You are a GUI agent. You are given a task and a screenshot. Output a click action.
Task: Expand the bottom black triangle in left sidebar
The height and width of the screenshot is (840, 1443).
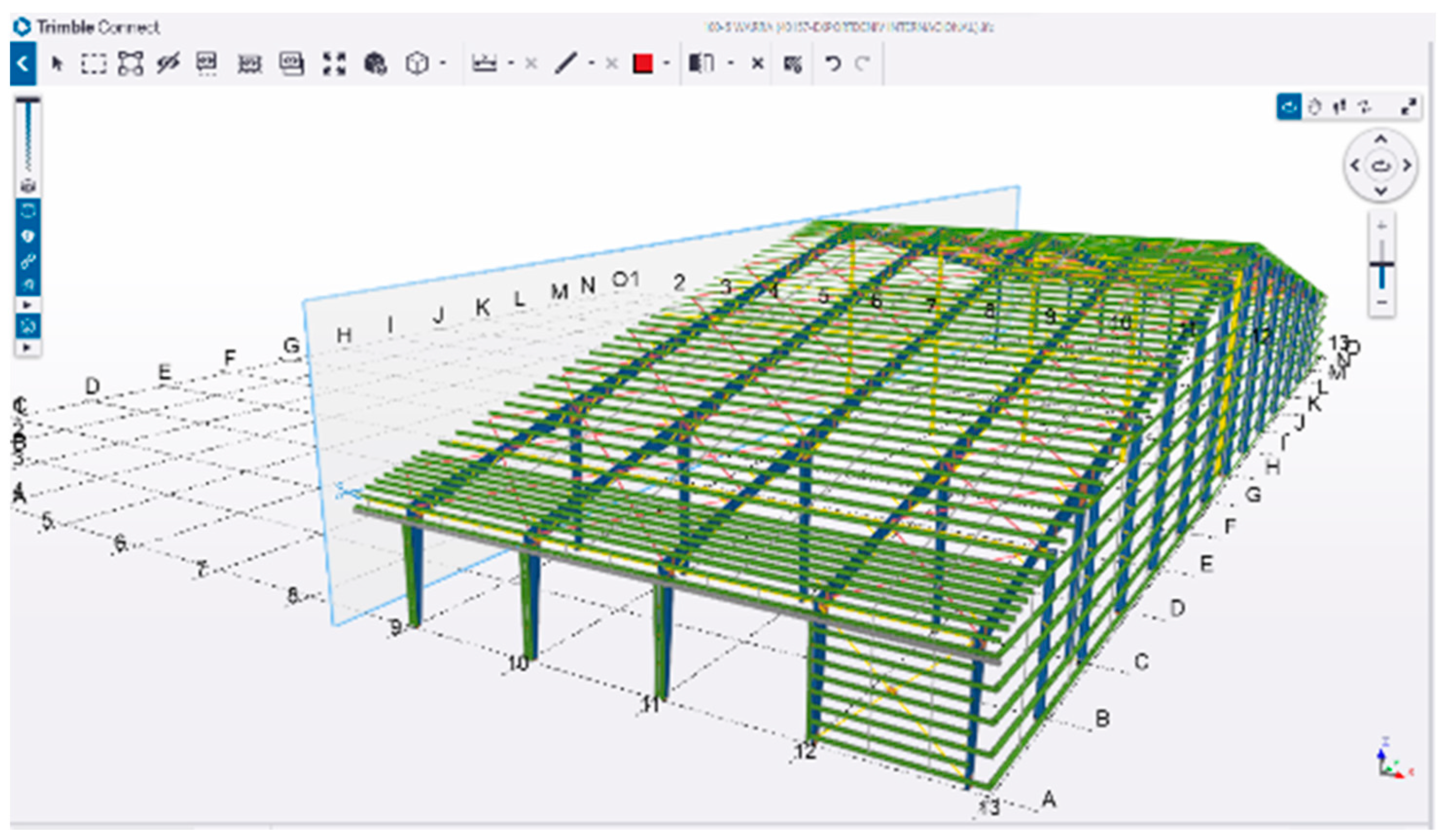pos(27,347)
